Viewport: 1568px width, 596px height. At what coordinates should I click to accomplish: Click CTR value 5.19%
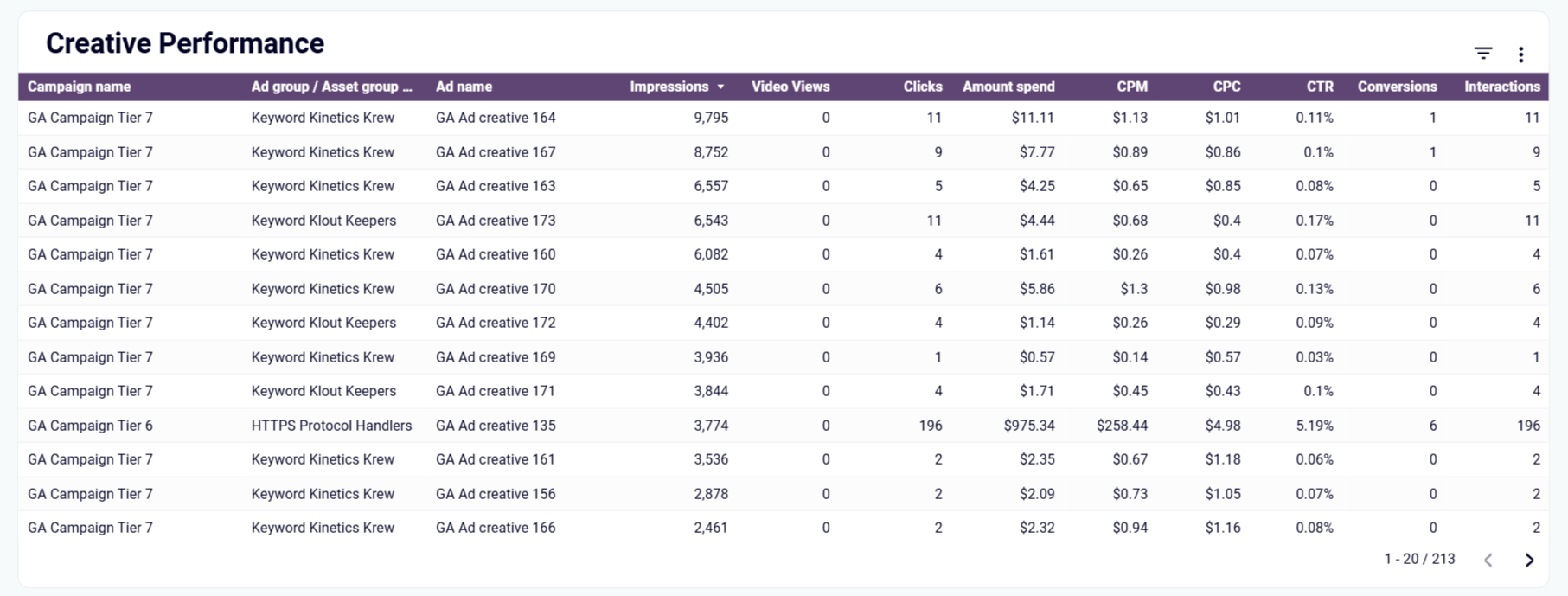[1315, 426]
